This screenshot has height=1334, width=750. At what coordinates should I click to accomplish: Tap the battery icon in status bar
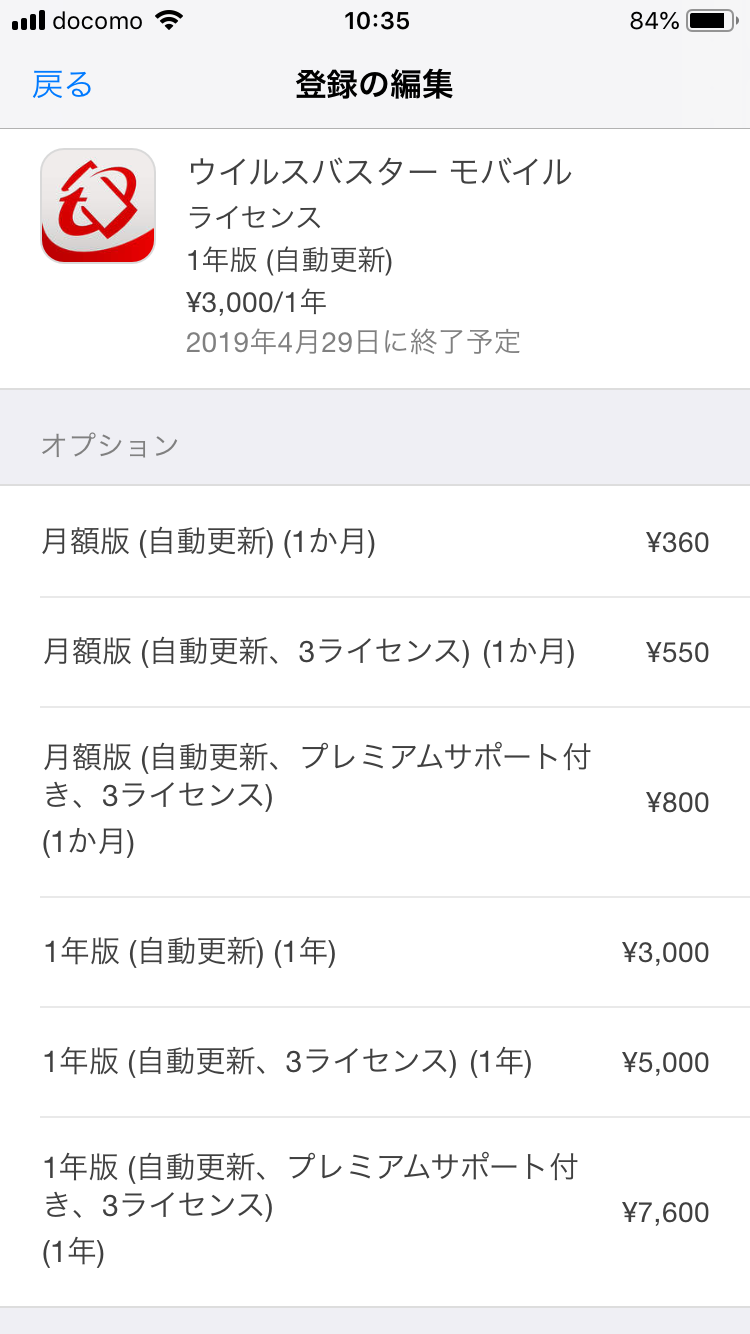[x=712, y=21]
